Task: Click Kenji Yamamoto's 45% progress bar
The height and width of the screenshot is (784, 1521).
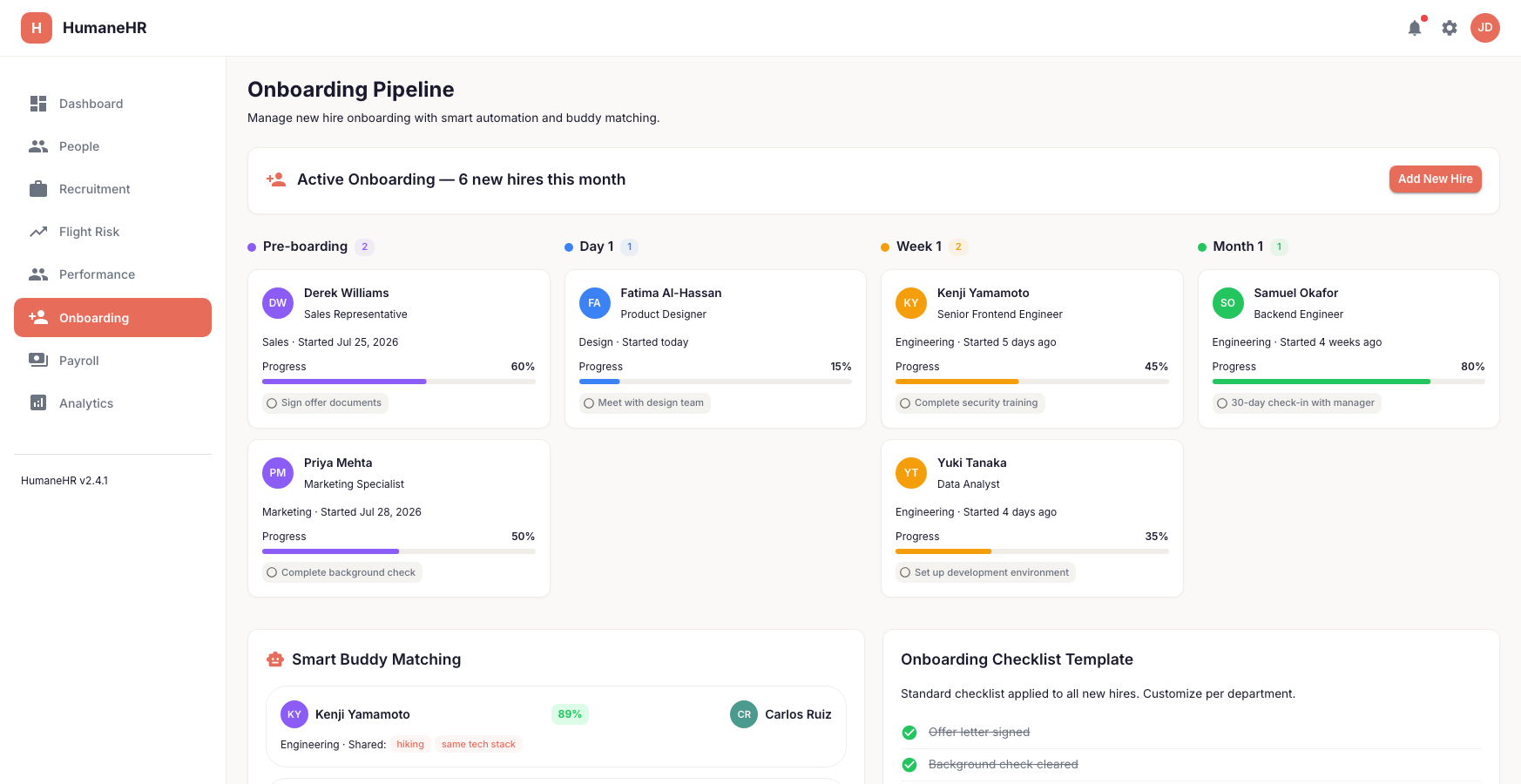Action: (1032, 382)
